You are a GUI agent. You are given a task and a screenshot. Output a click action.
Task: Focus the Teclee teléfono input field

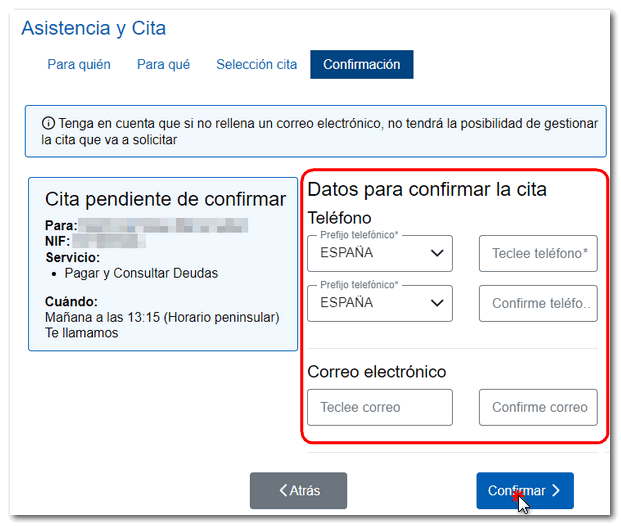[538, 254]
